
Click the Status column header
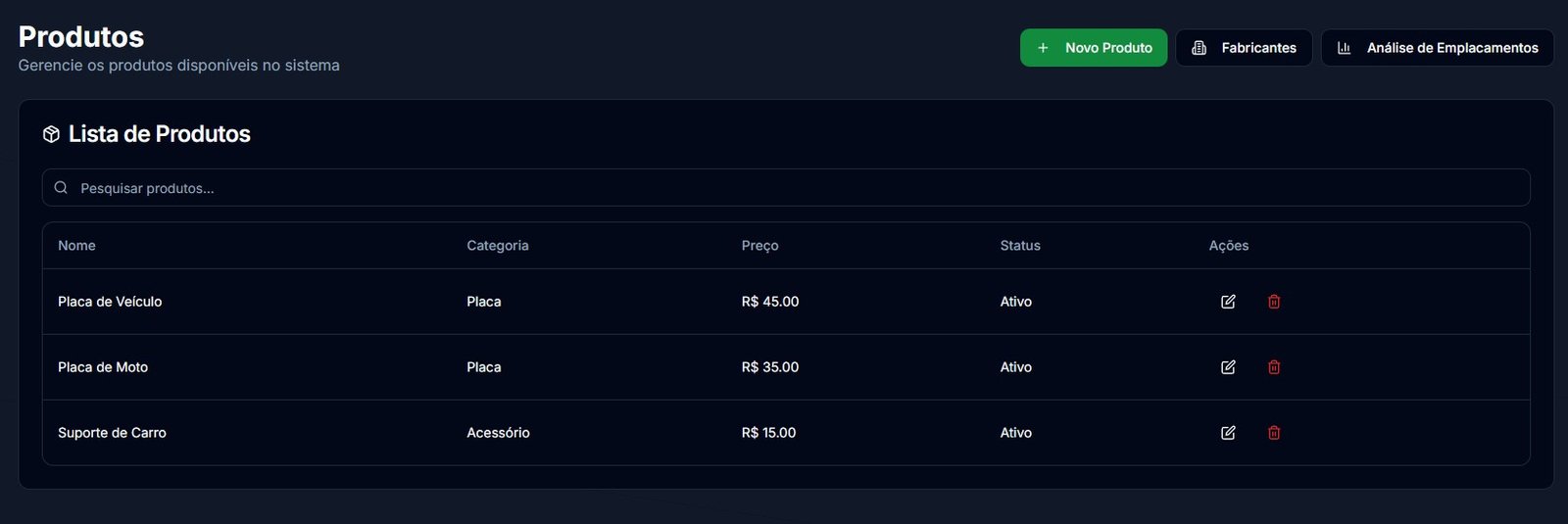point(1020,246)
